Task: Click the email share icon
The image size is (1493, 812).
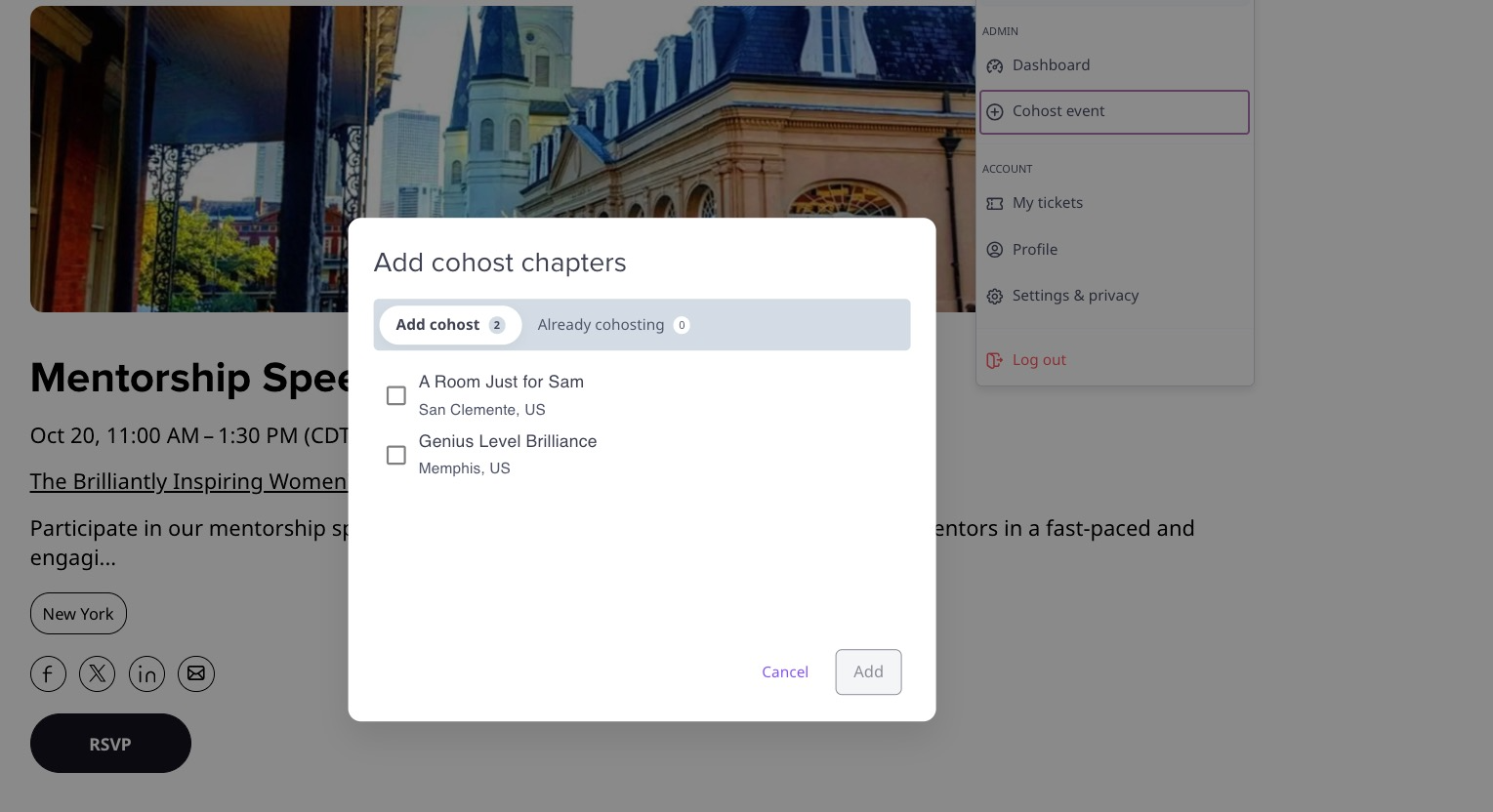Action: pyautogui.click(x=196, y=673)
